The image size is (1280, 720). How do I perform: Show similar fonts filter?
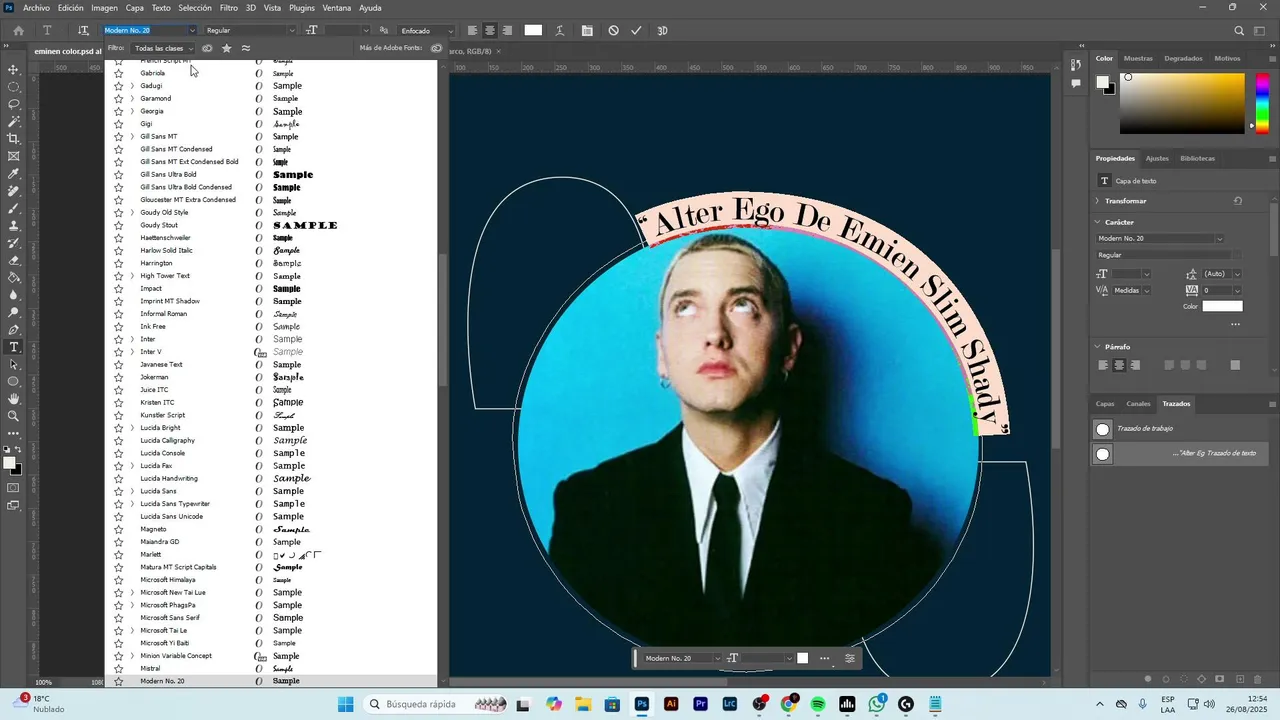coord(246,48)
